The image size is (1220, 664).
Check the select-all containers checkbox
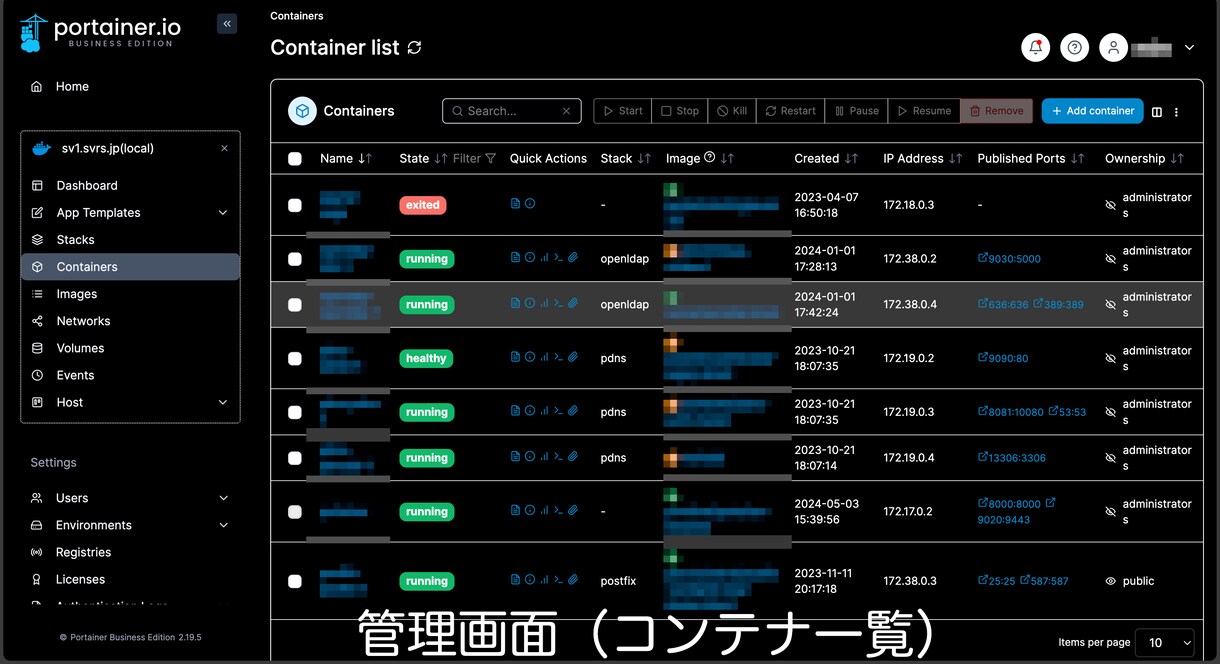pyautogui.click(x=295, y=159)
